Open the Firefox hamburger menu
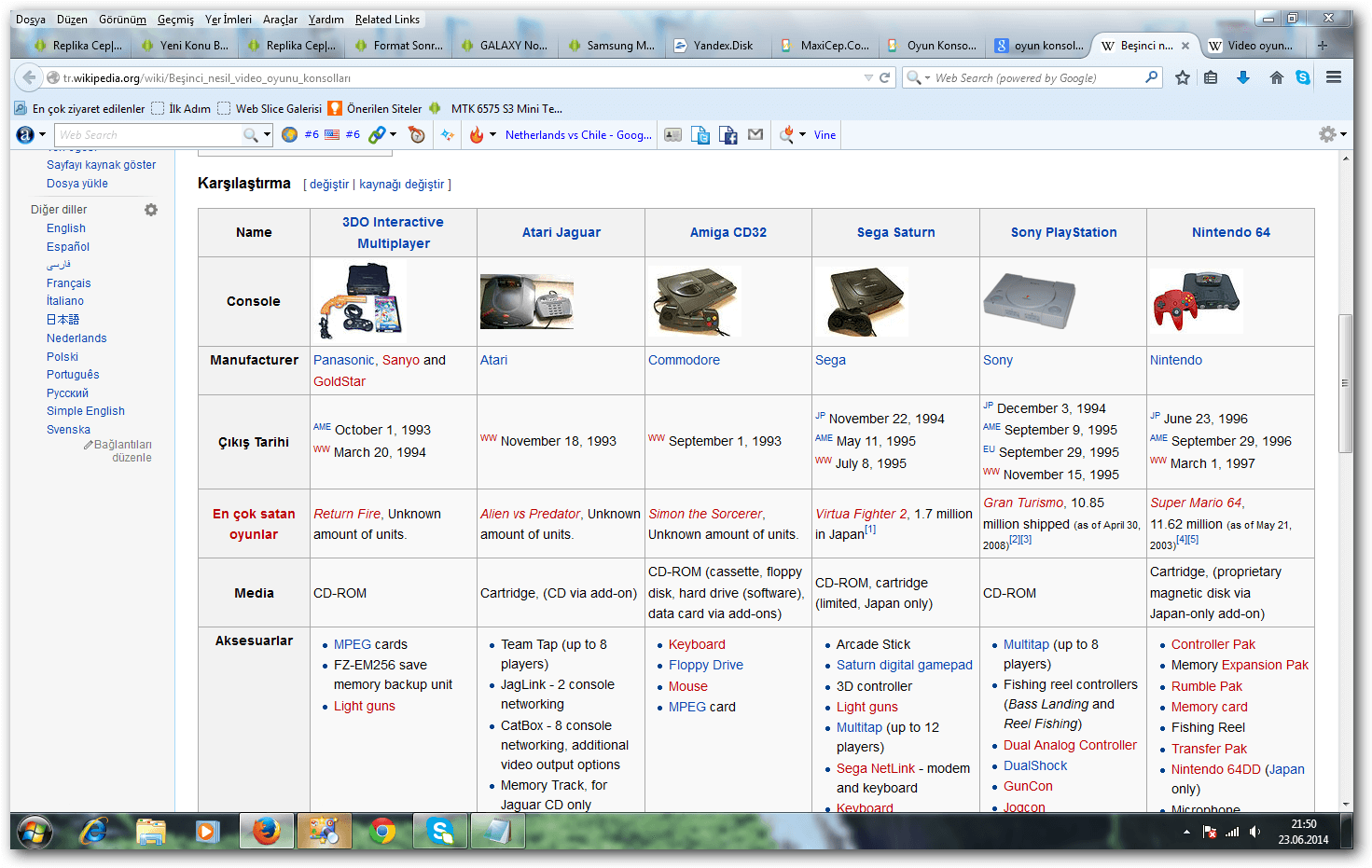Image resolution: width=1372 pixels, height=868 pixels. [1334, 78]
